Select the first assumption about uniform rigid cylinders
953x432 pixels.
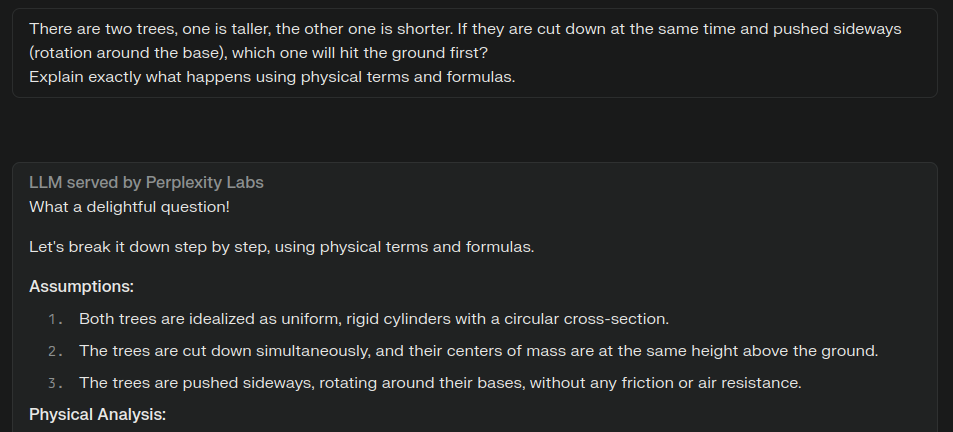[374, 319]
